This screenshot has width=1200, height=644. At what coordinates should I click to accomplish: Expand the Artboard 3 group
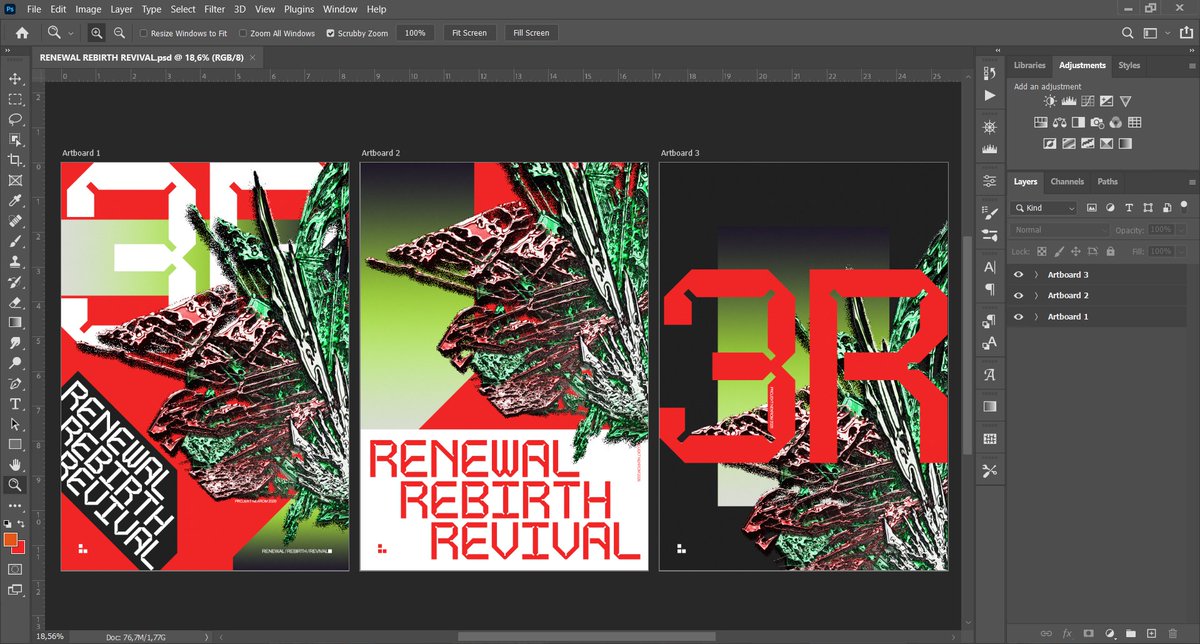(x=1037, y=274)
